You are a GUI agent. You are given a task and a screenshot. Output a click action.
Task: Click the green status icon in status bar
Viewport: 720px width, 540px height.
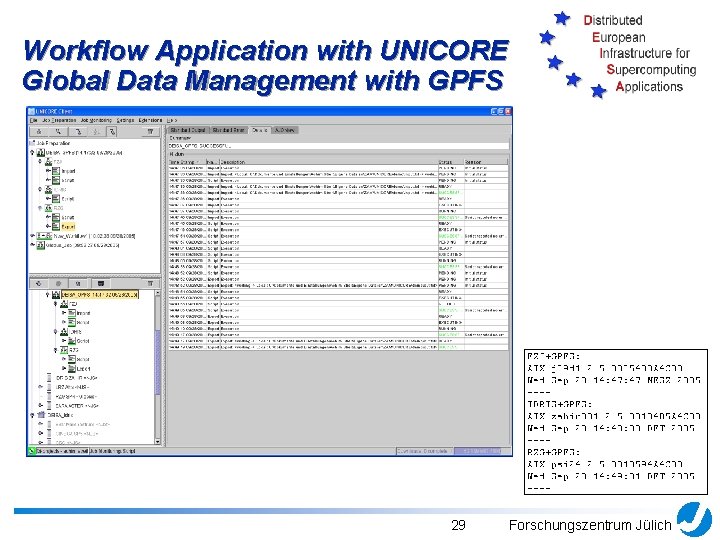click(x=32, y=451)
